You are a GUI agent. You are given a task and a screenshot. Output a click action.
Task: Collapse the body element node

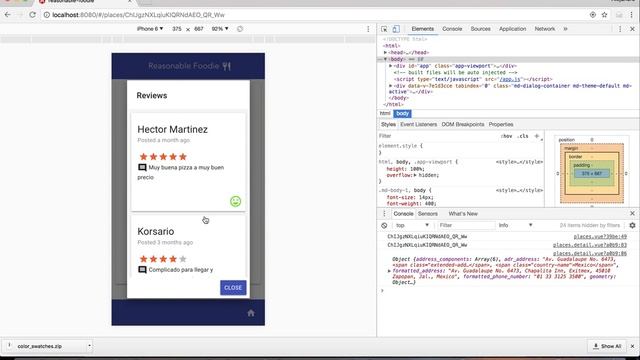[385, 59]
